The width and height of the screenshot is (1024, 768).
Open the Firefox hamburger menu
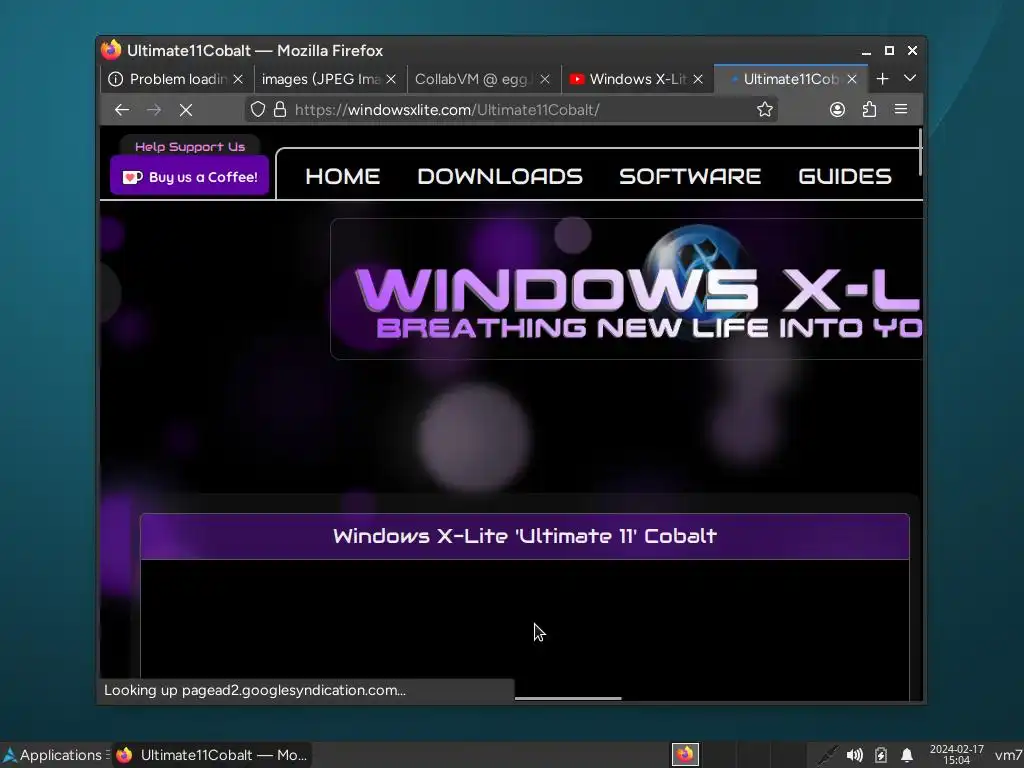click(x=901, y=109)
